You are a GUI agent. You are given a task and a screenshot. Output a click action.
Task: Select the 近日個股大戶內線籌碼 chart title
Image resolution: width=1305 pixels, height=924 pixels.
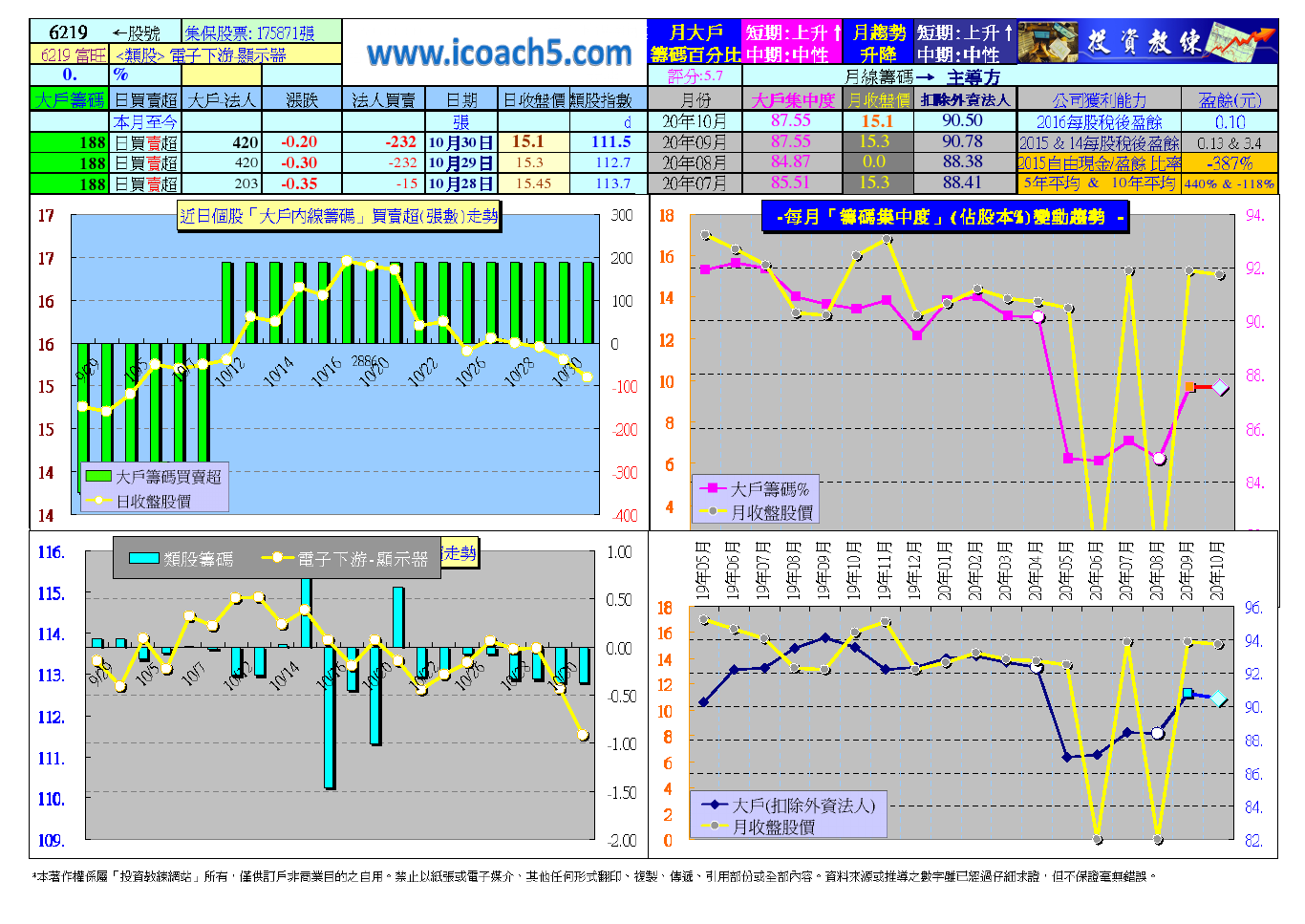point(338,216)
